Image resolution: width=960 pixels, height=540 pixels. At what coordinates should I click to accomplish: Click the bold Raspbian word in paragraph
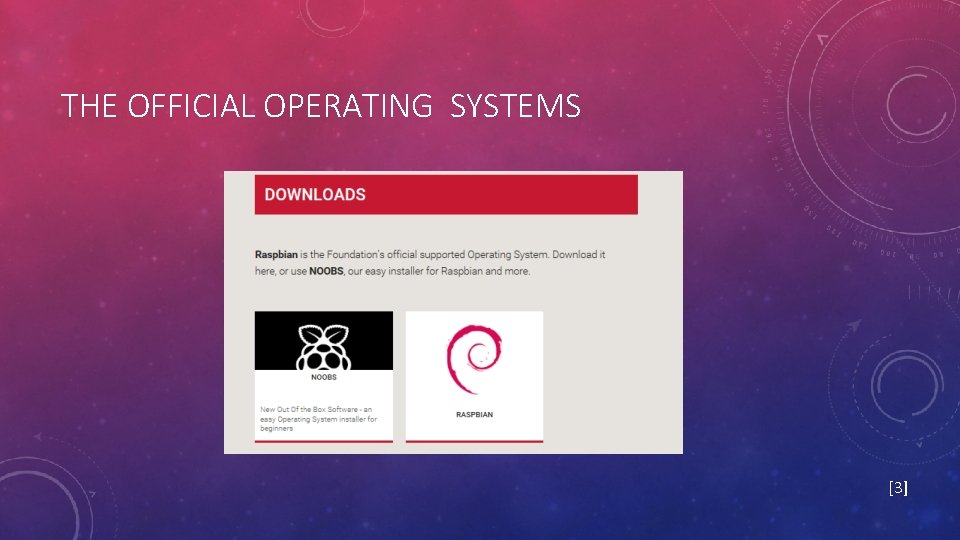pyautogui.click(x=276, y=254)
